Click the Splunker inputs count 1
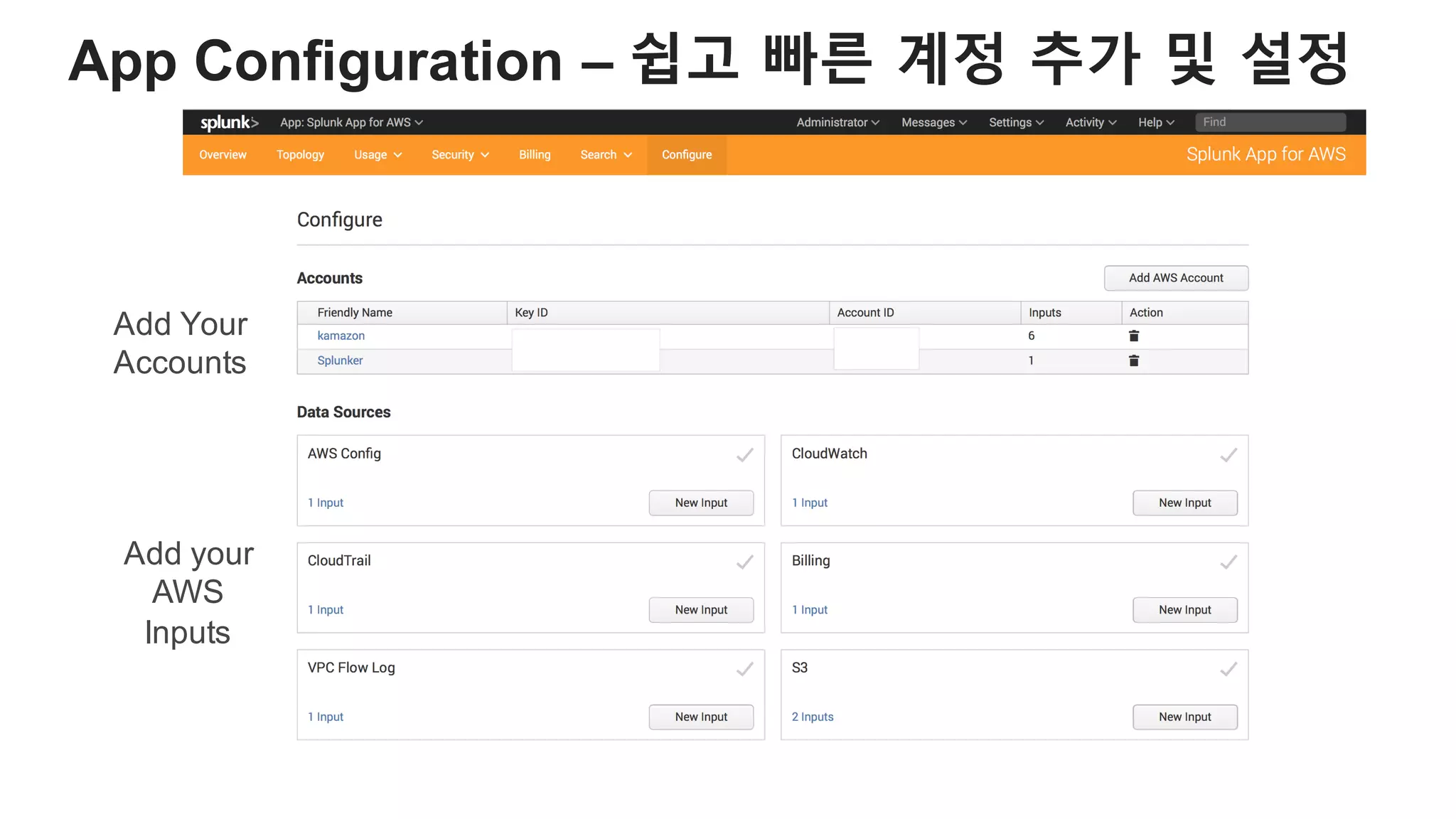The height and width of the screenshot is (819, 1456). tap(1031, 360)
